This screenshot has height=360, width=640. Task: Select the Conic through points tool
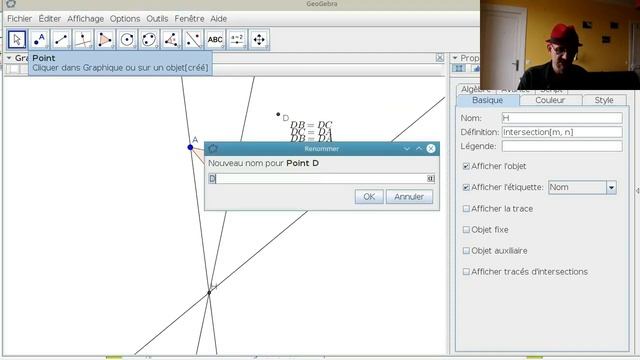pyautogui.click(x=149, y=40)
